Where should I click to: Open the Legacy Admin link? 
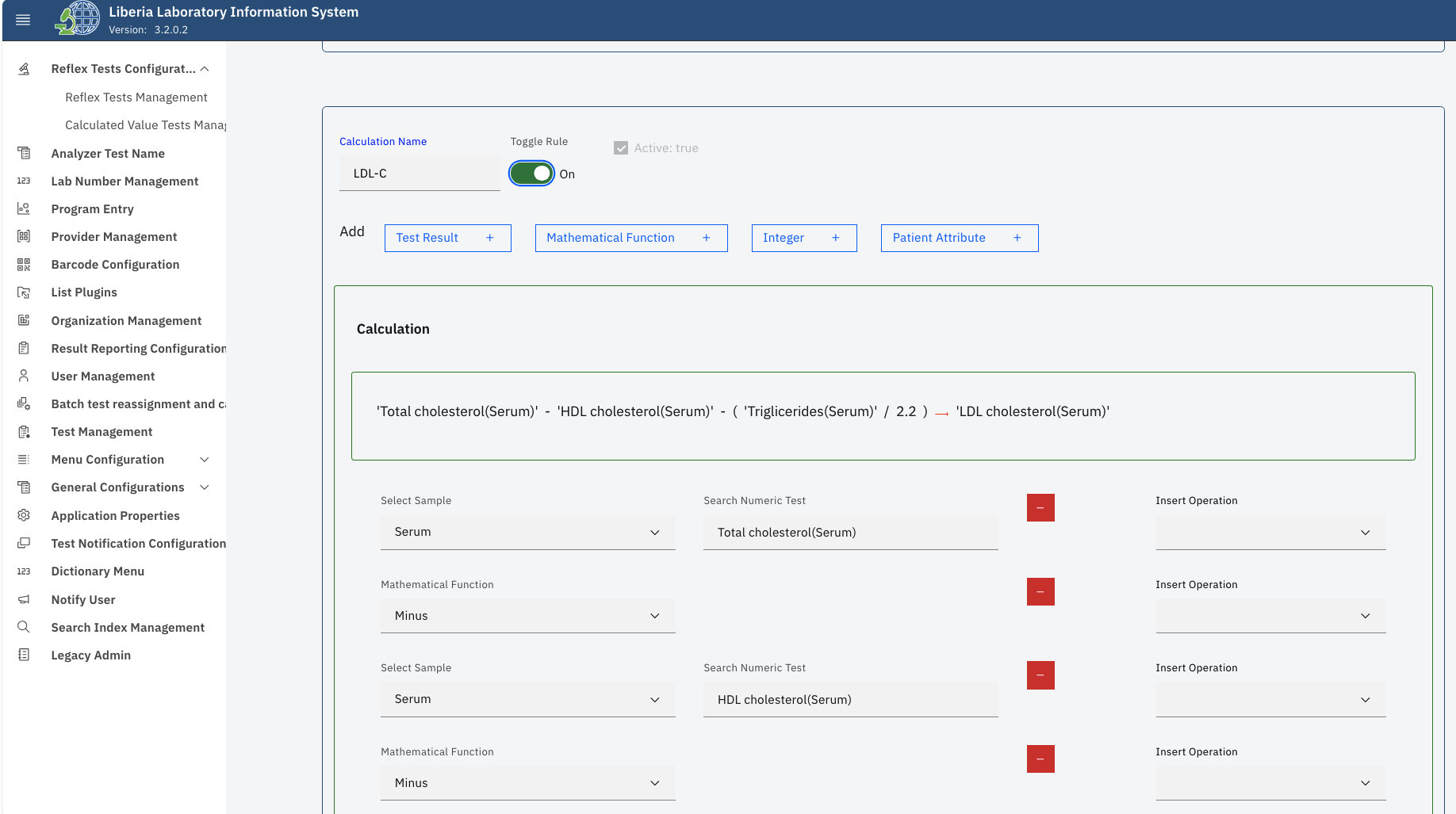pos(91,655)
